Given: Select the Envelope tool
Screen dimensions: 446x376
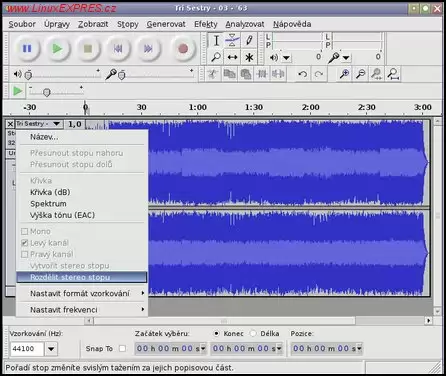Looking at the screenshot, I should 232,41.
